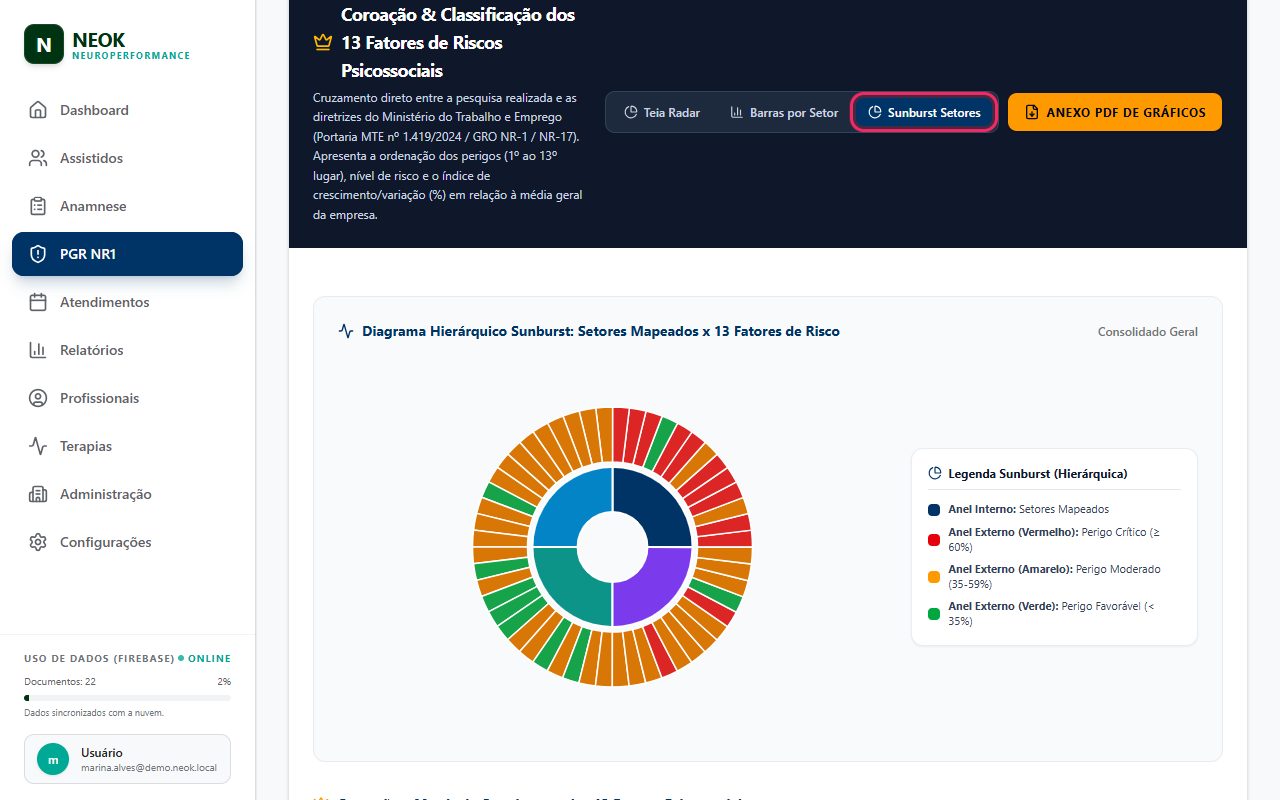Open the Relatórios page
This screenshot has width=1280, height=800.
pos(127,350)
